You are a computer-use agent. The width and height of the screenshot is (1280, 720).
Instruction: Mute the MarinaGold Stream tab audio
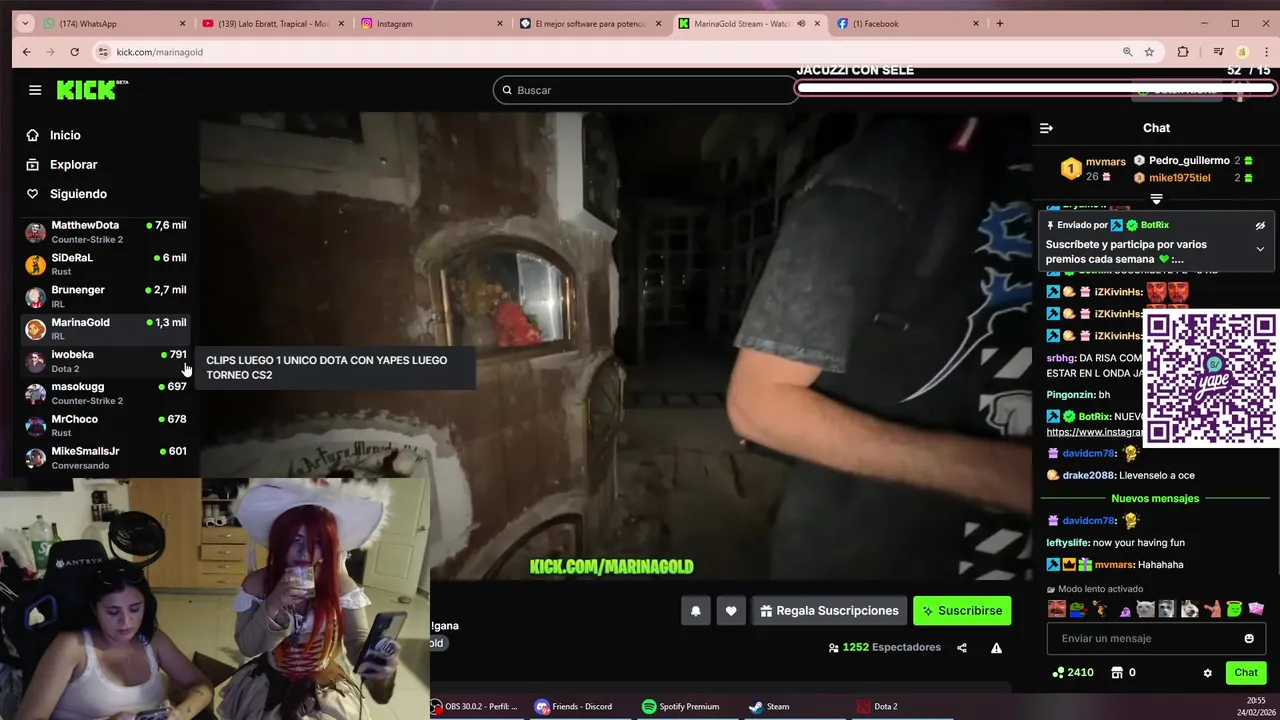(x=800, y=24)
